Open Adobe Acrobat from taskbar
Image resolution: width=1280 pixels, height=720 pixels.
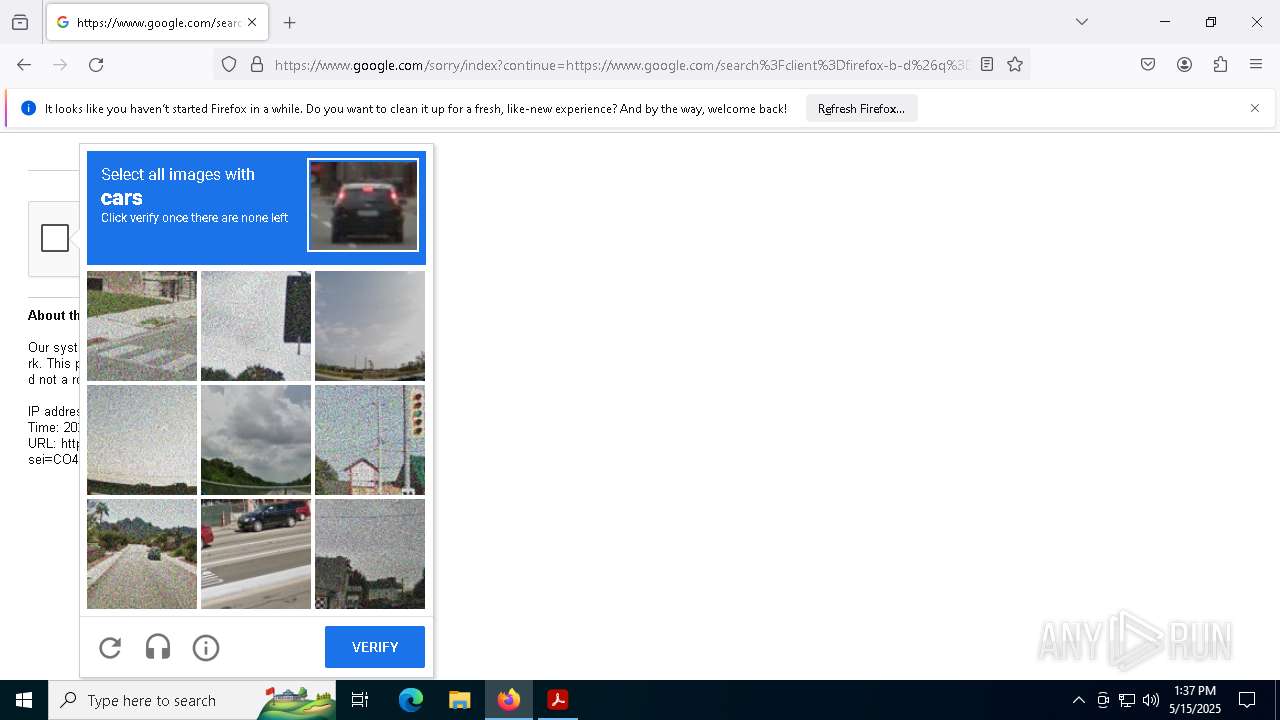pos(558,700)
